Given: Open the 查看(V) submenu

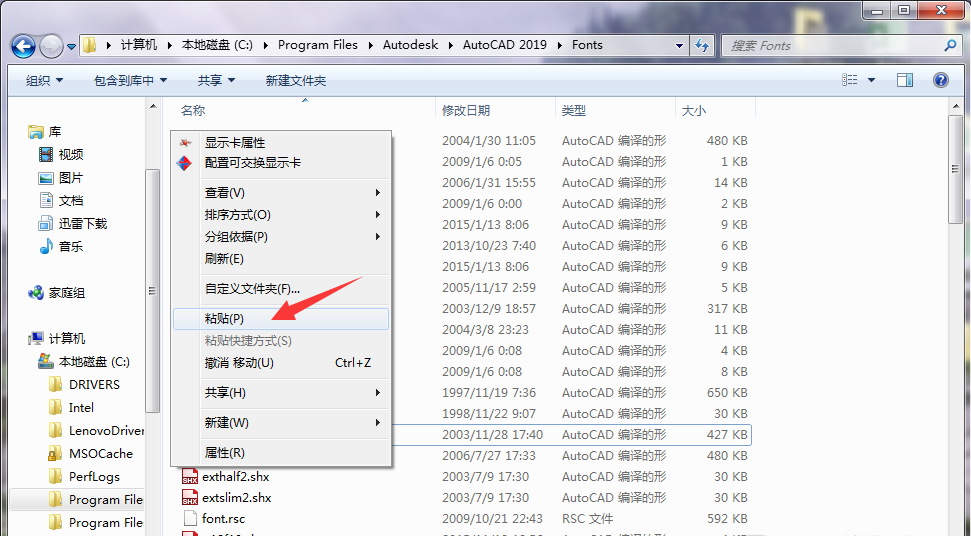Looking at the screenshot, I should [281, 193].
